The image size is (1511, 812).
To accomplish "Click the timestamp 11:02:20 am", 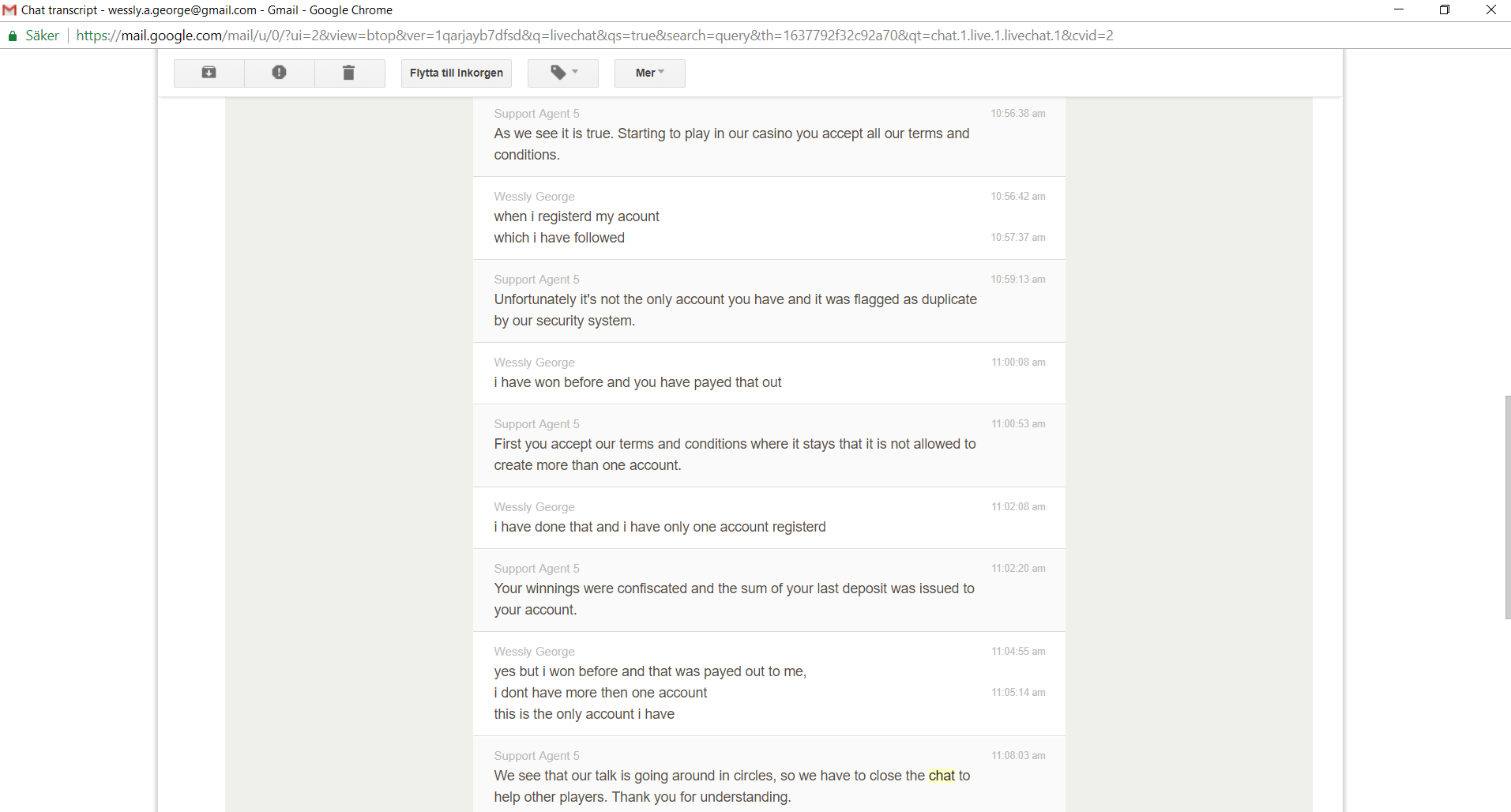I will tap(1018, 569).
